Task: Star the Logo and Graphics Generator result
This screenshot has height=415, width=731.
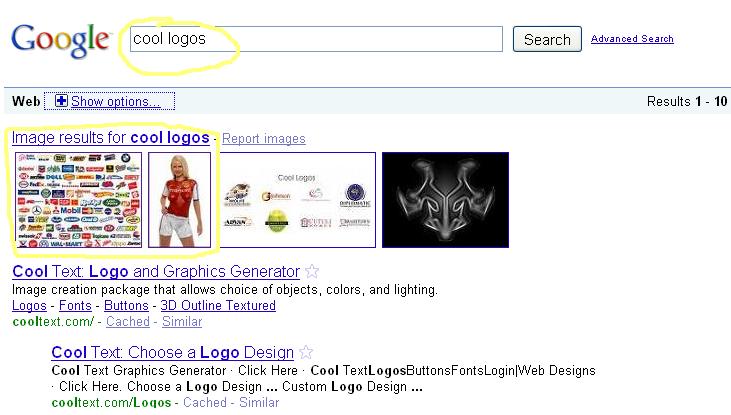Action: [x=312, y=272]
